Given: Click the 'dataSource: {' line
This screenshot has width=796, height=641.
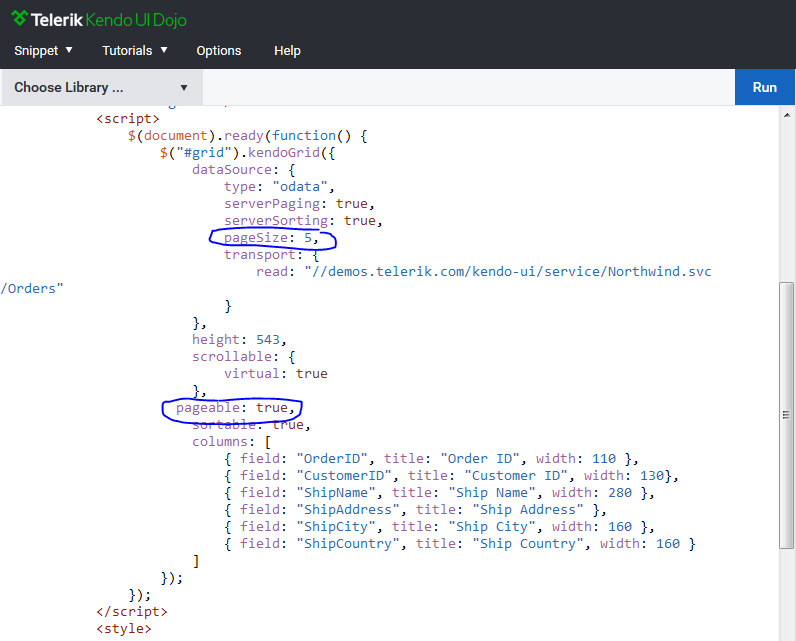Looking at the screenshot, I should [244, 170].
